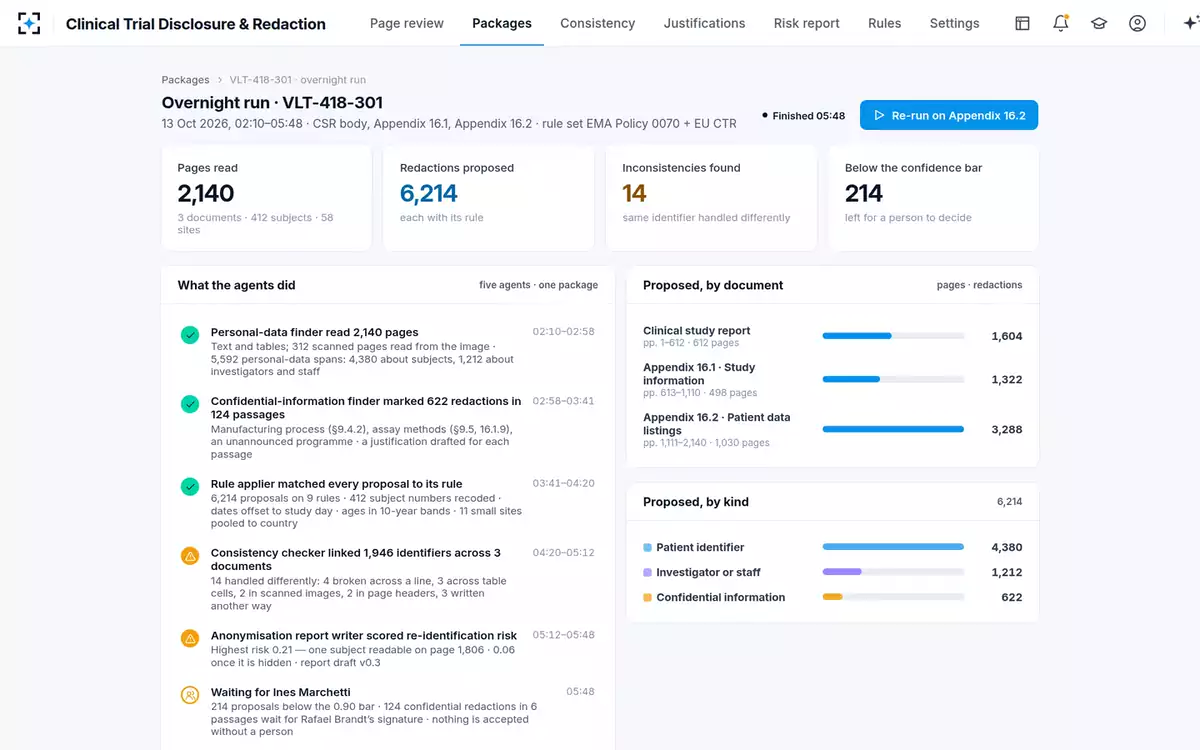Click orange swatch beside Confidential information

tap(647, 598)
